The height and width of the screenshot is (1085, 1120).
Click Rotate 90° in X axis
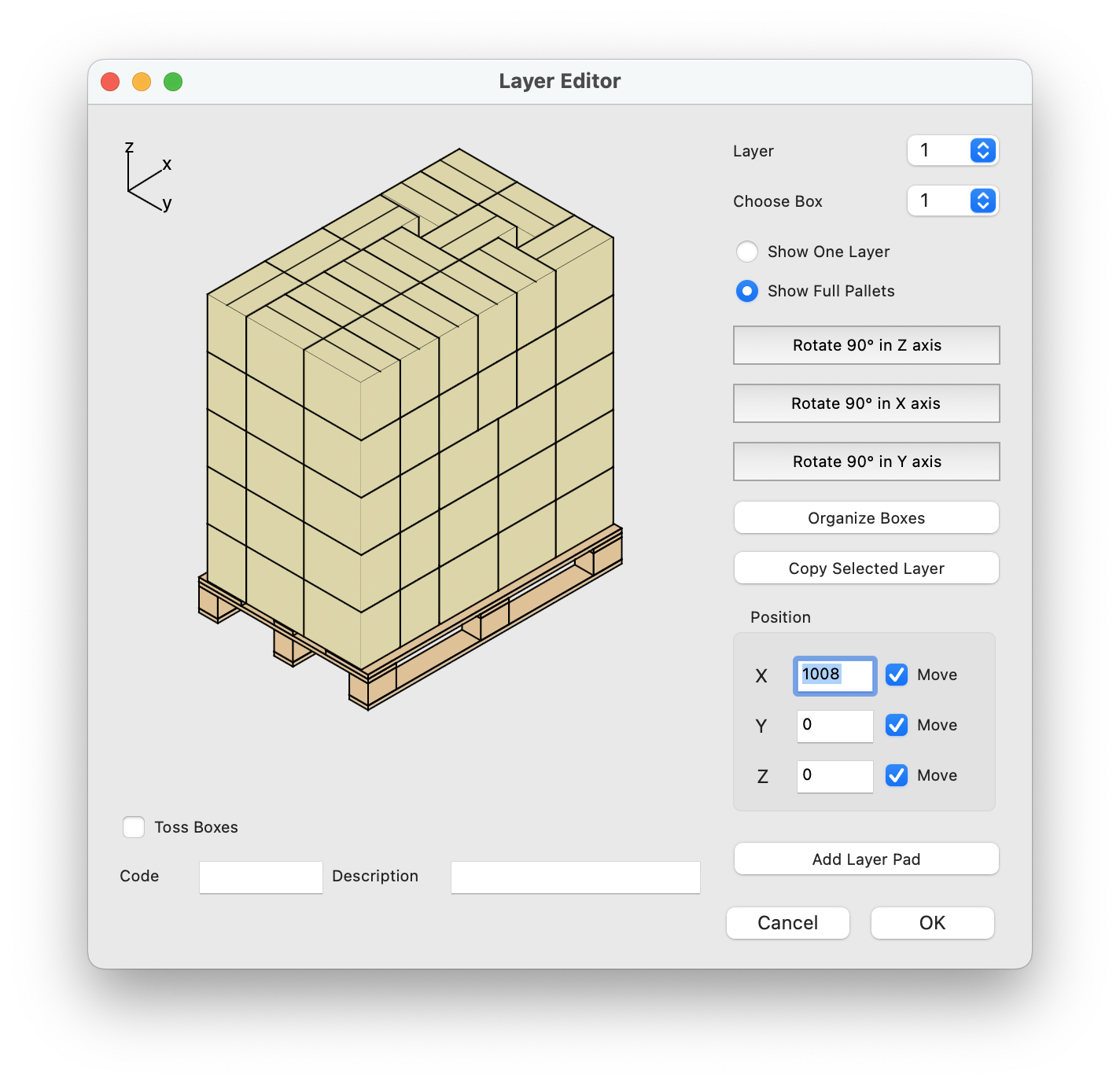[x=867, y=403]
